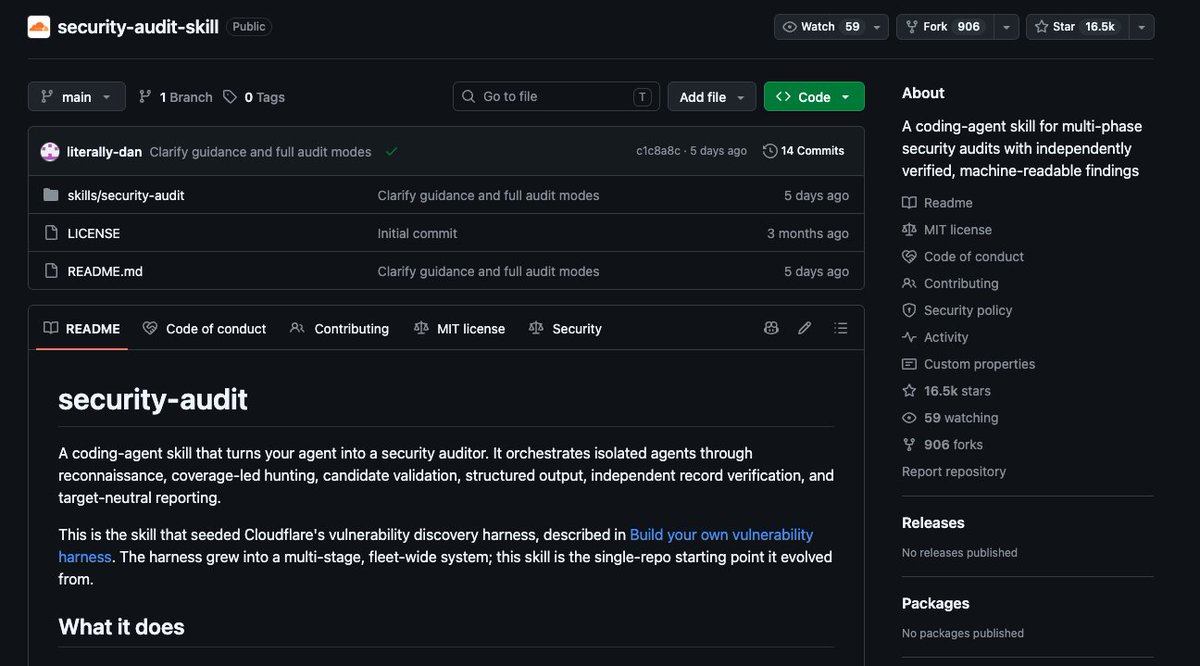Click the note icon beside Custom properties
This screenshot has width=1200, height=666.
click(x=909, y=364)
